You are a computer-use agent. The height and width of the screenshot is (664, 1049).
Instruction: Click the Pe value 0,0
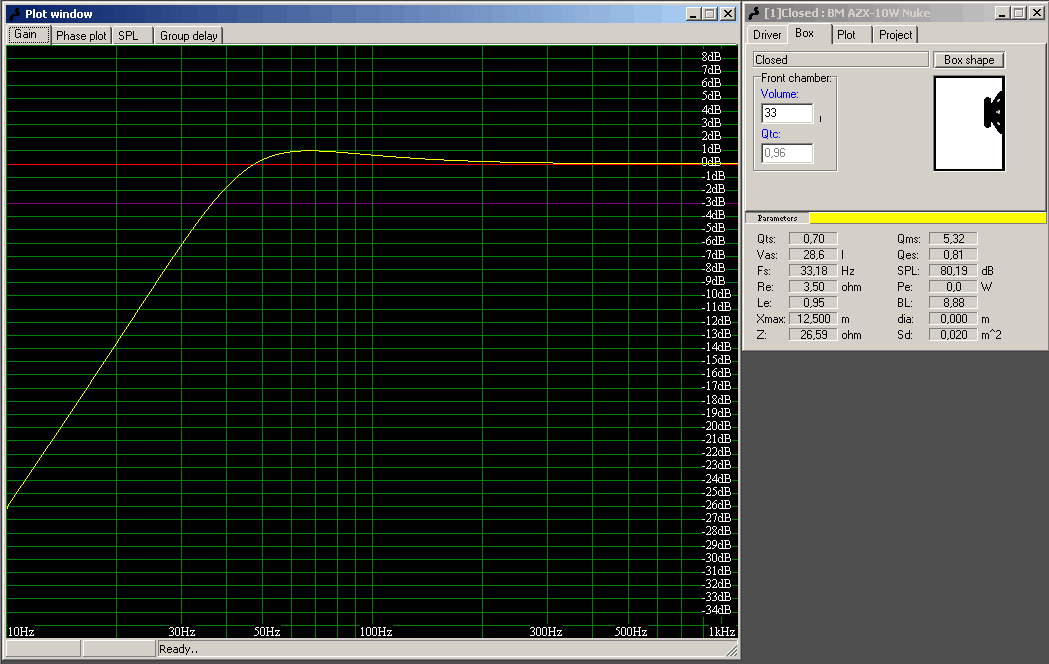[x=953, y=287]
